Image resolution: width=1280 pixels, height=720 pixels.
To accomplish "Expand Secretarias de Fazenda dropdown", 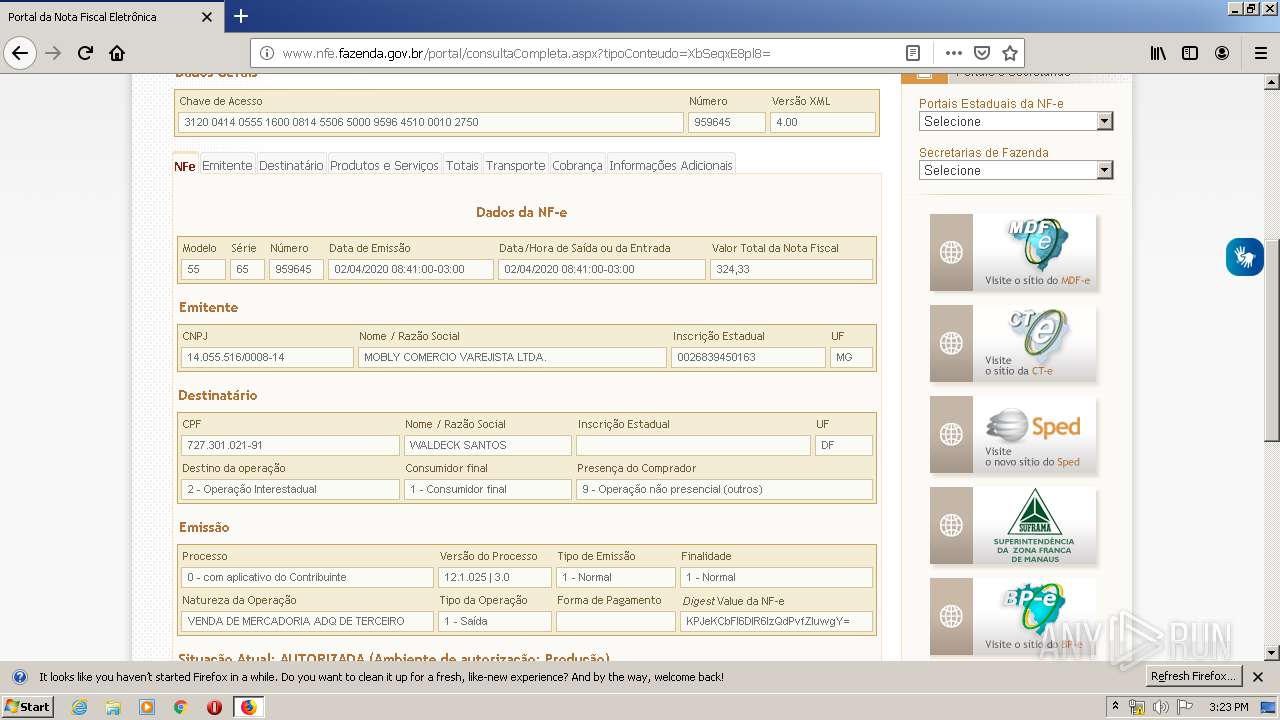I will (1016, 170).
